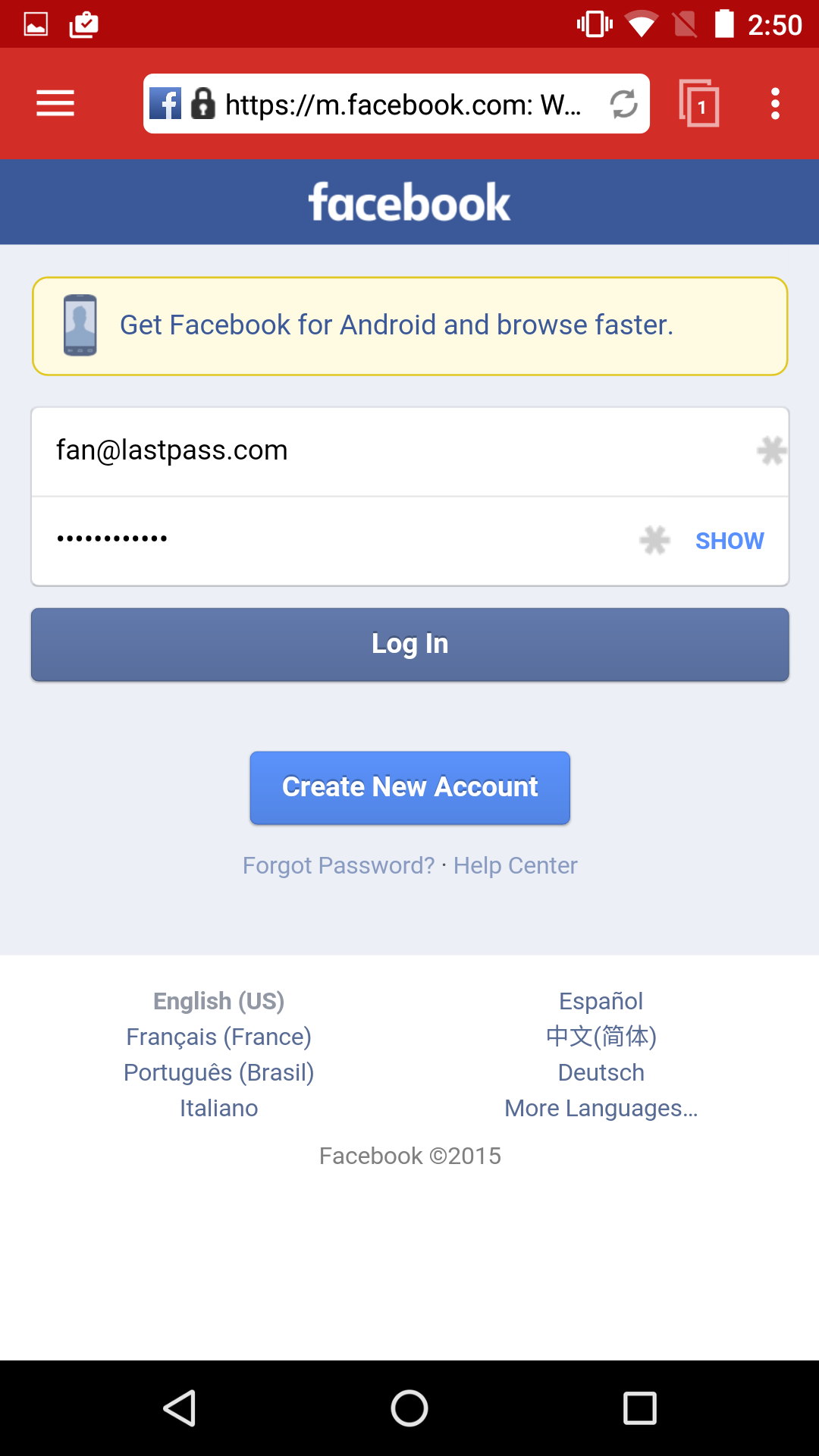Open the Help Center link
Image resolution: width=819 pixels, height=1456 pixels.
(x=515, y=865)
